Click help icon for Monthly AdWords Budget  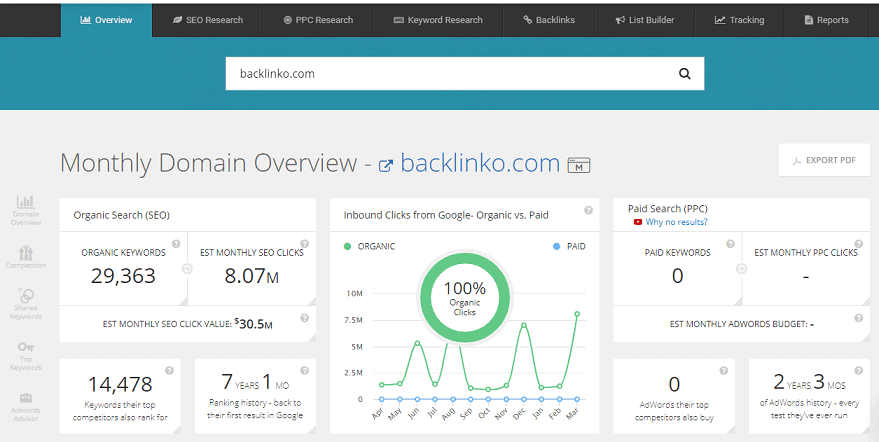click(858, 318)
